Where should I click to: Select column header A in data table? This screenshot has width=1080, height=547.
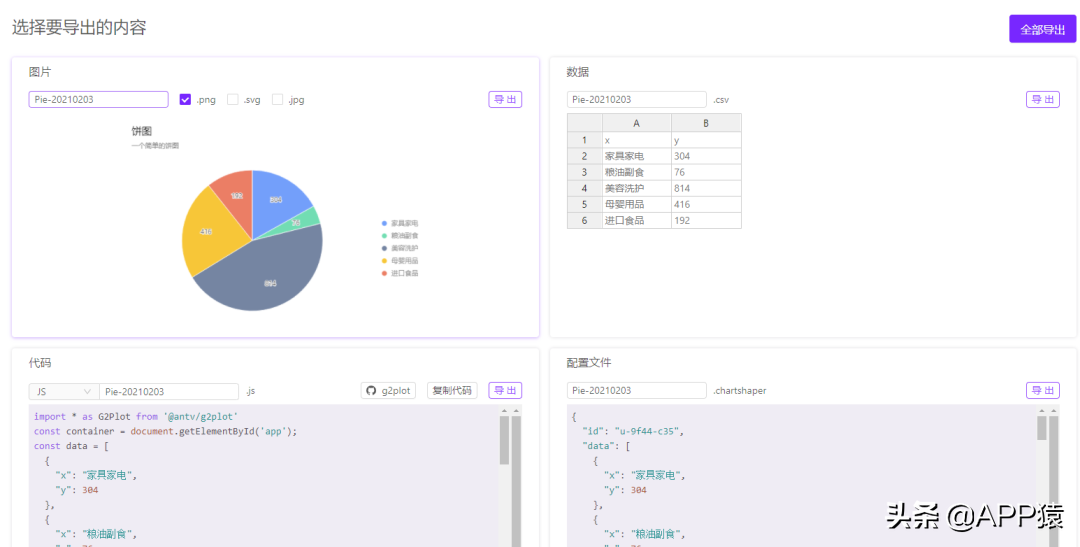[636, 123]
